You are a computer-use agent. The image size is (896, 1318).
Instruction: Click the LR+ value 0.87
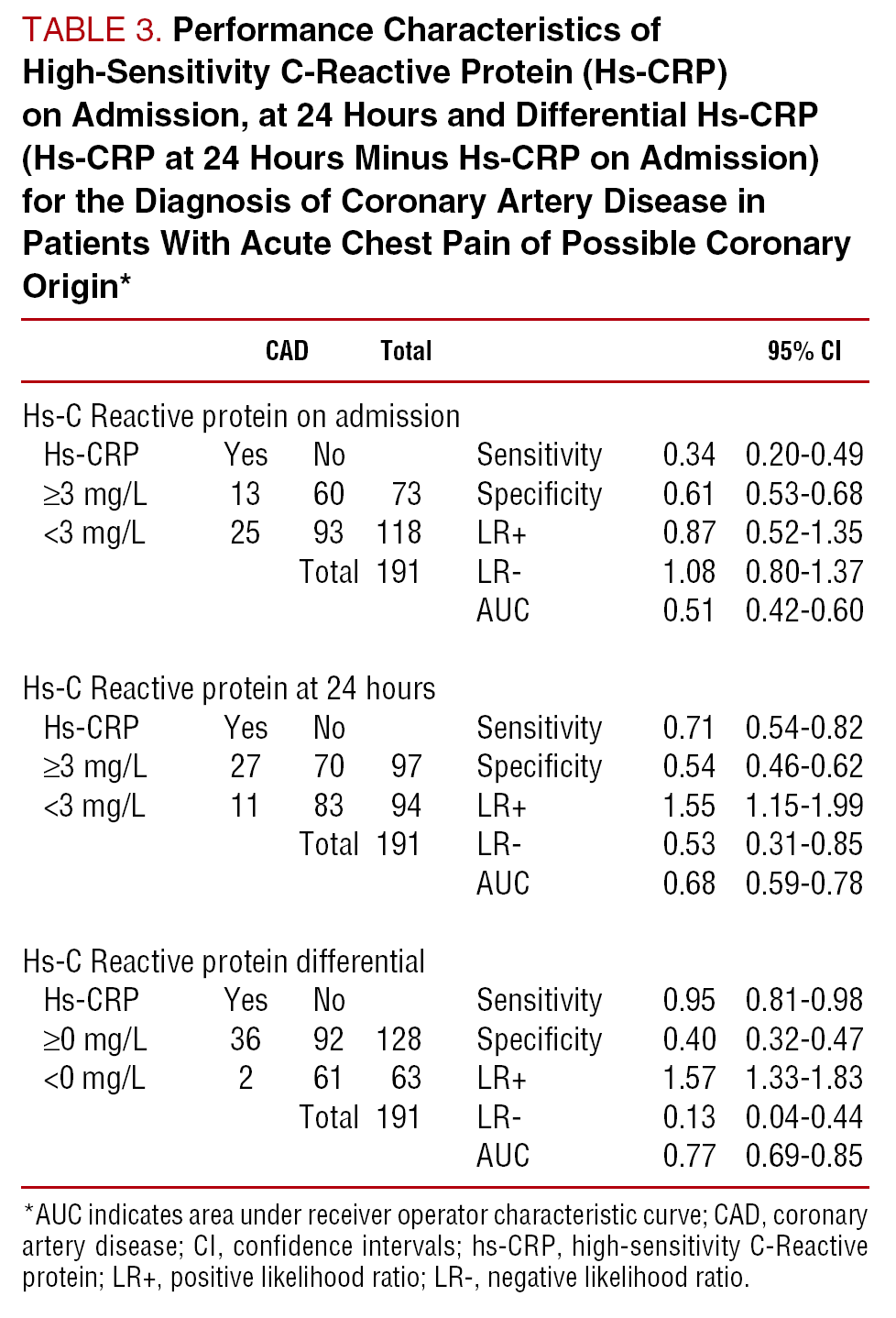point(688,533)
